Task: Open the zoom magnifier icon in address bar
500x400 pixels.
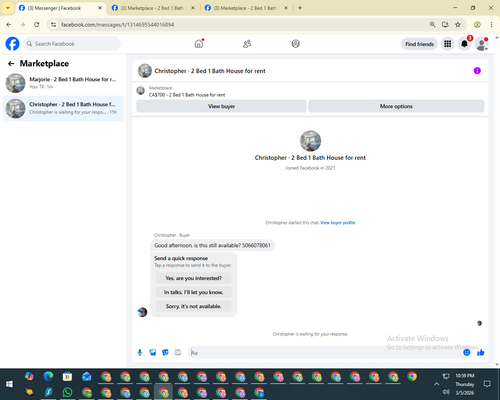Action: tap(432, 24)
